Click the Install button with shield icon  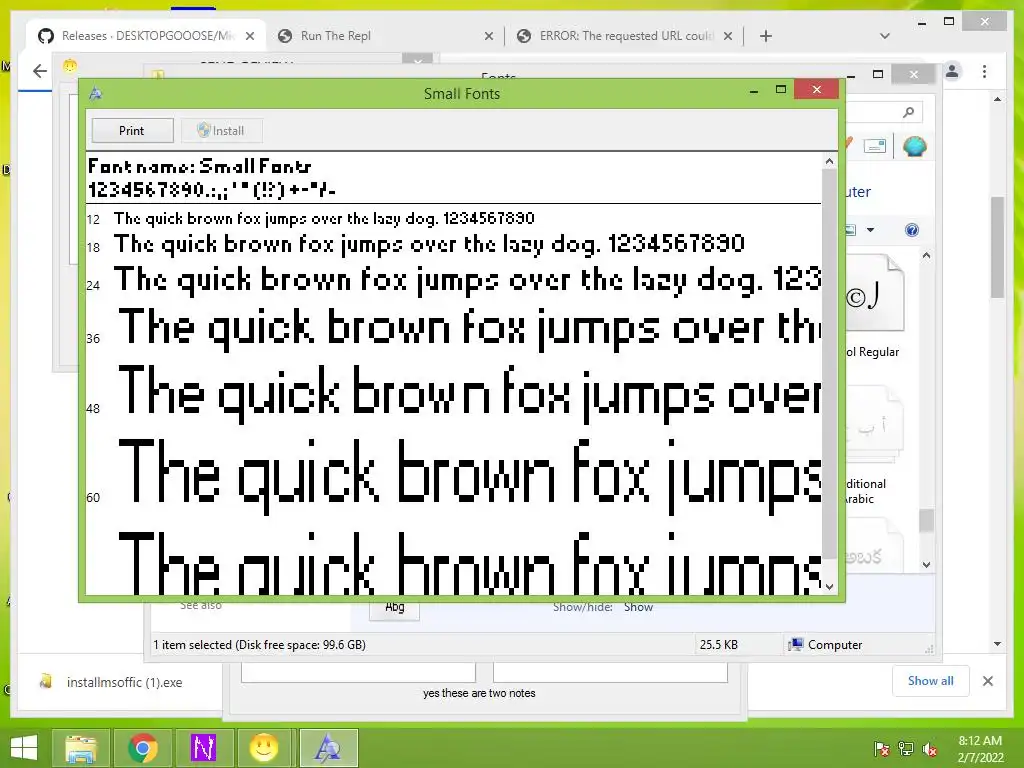[x=222, y=131]
